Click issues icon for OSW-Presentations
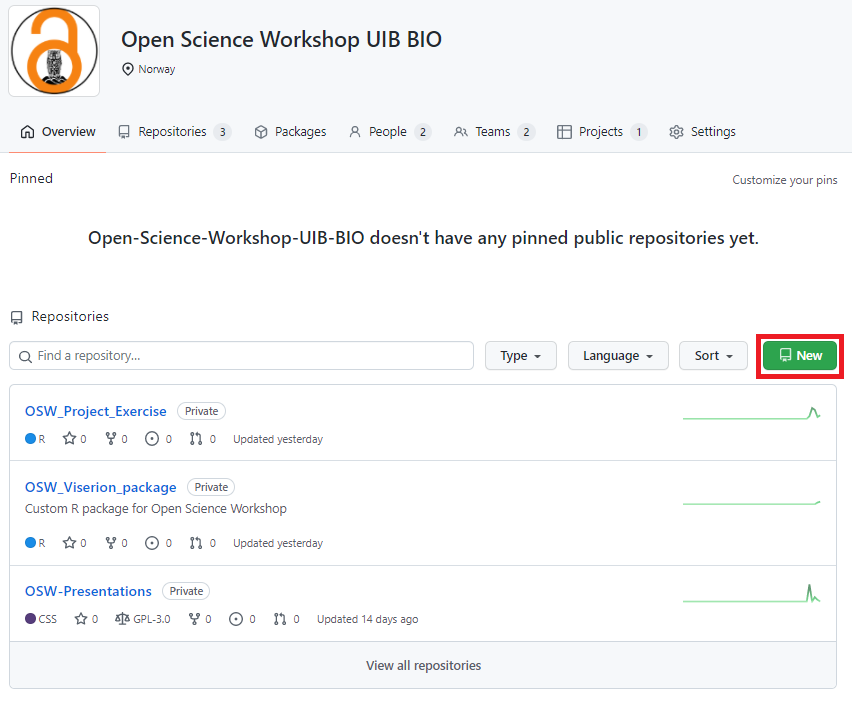852x706 pixels. coord(237,619)
